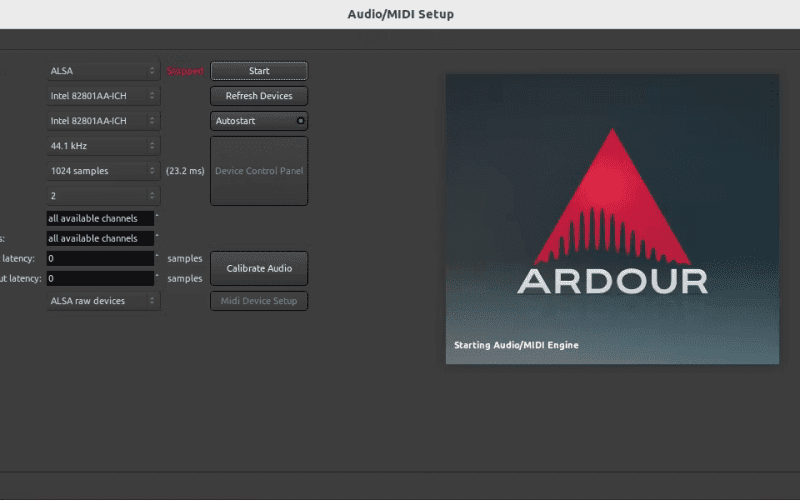Click the stepper arrow of the upper latency field

(157, 258)
